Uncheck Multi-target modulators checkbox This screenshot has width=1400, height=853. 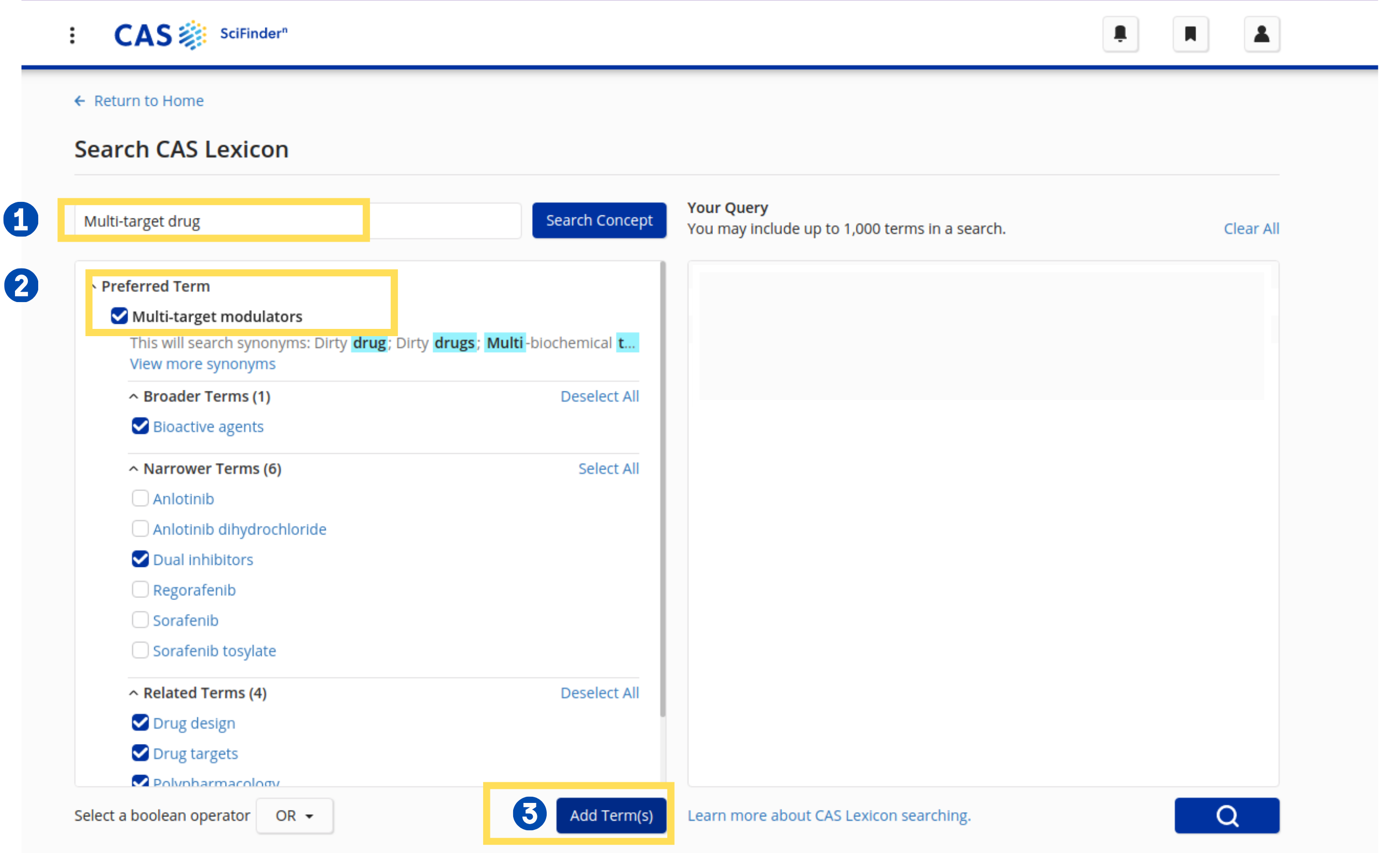119,316
